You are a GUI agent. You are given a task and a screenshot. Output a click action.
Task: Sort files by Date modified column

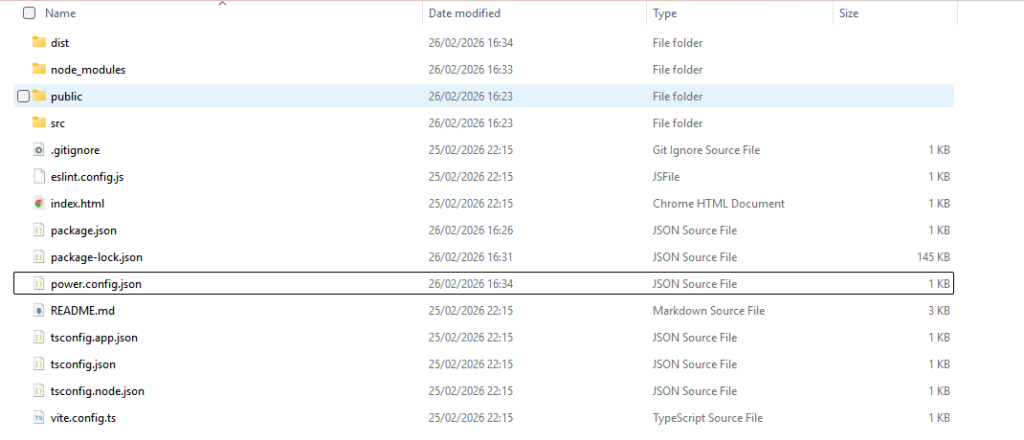pos(464,13)
